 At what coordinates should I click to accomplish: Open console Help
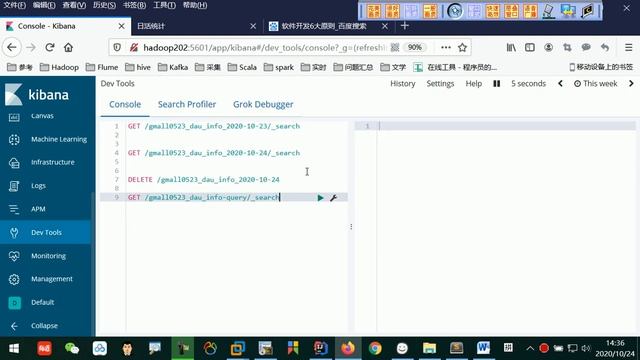tap(473, 84)
